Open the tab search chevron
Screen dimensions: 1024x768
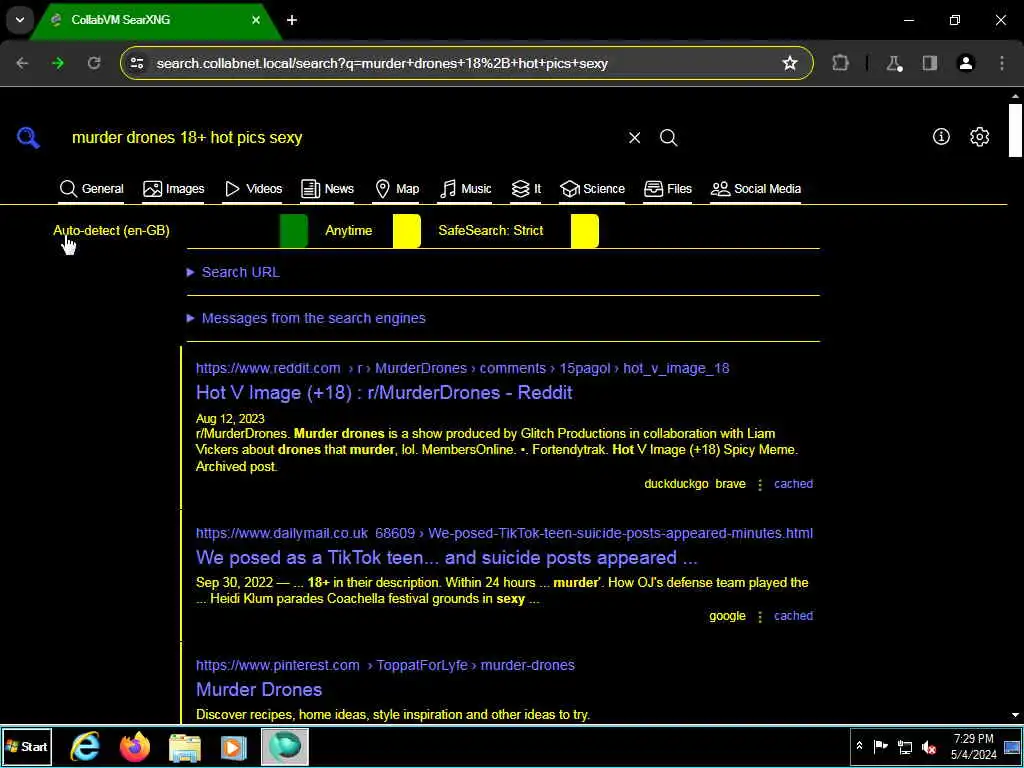point(20,20)
